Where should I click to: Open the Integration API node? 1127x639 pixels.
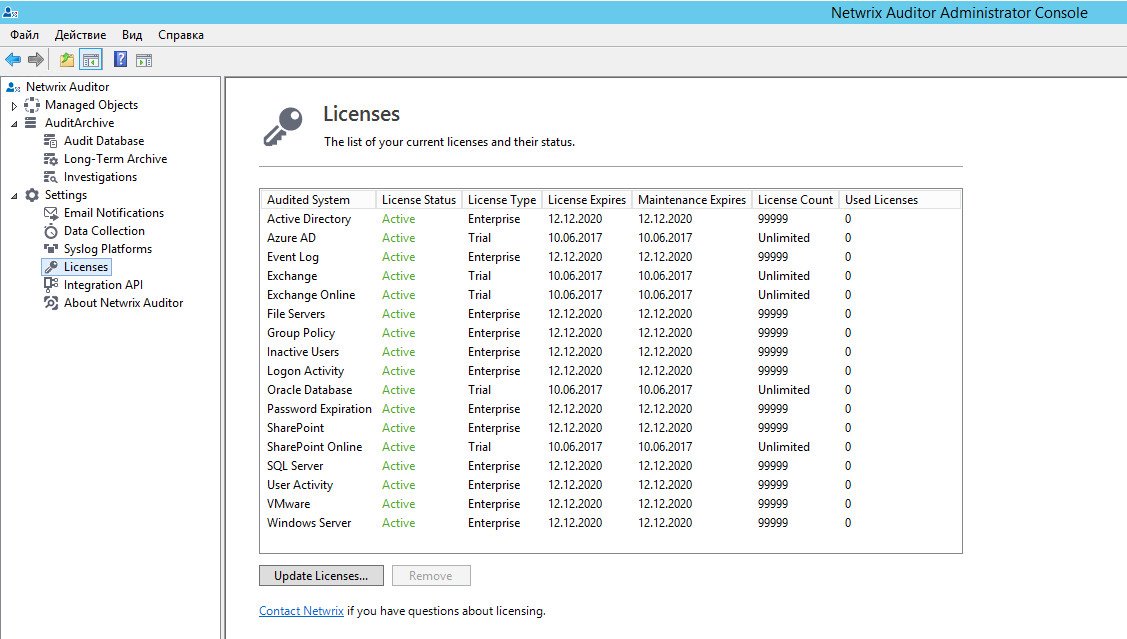point(103,285)
